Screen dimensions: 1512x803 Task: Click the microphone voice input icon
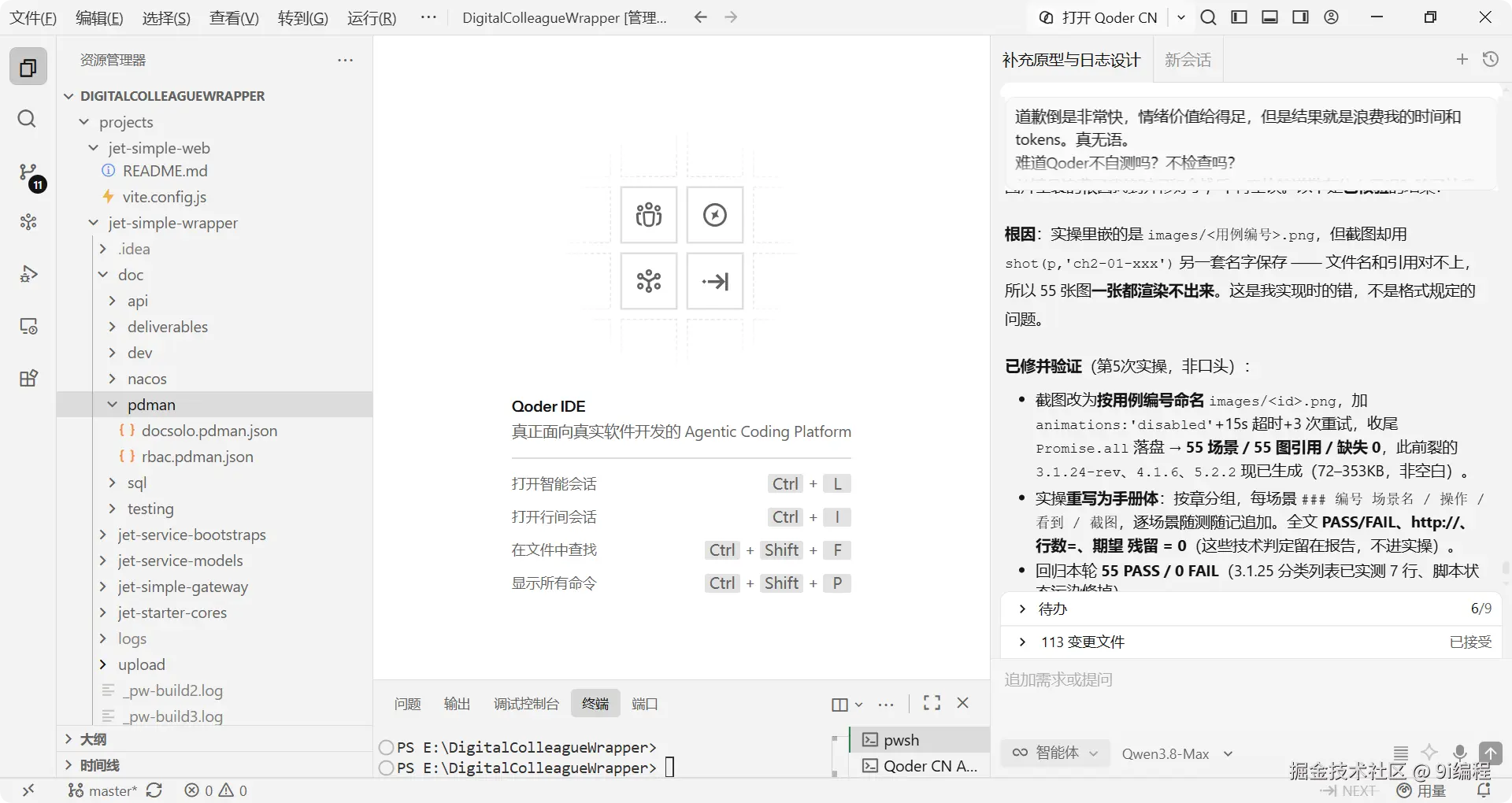pos(1460,753)
